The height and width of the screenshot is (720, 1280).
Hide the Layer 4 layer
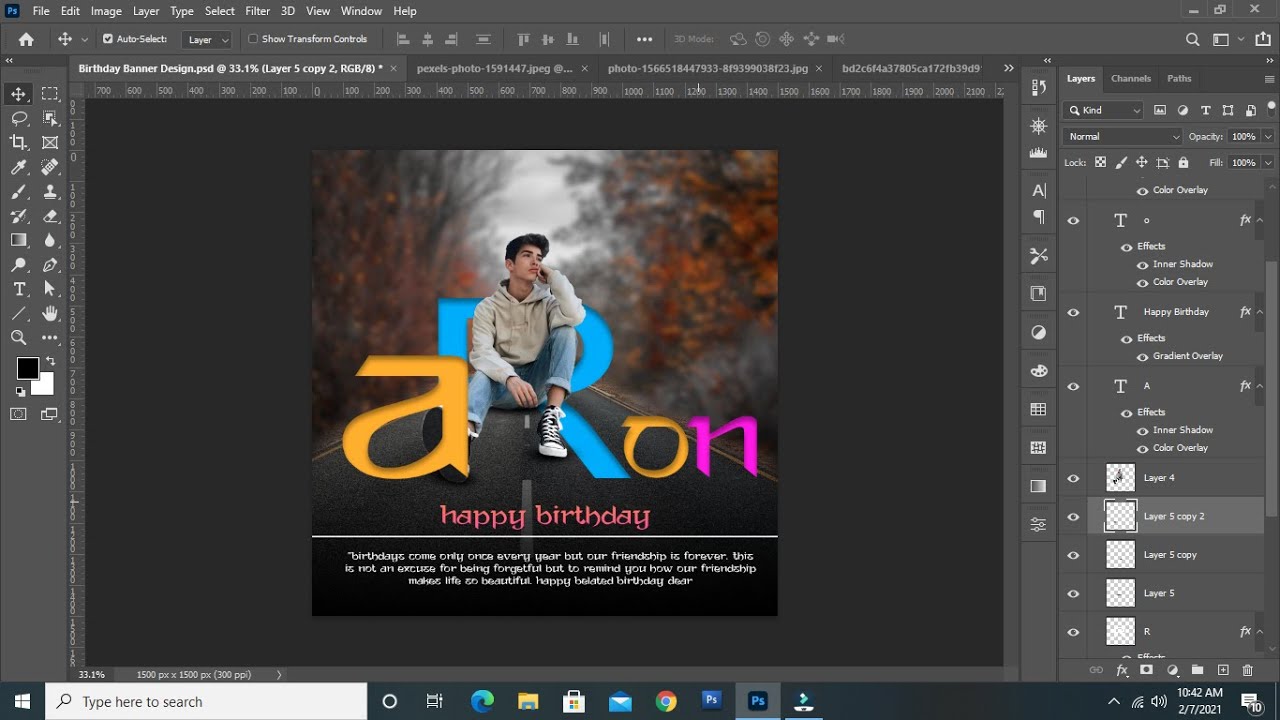1073,479
